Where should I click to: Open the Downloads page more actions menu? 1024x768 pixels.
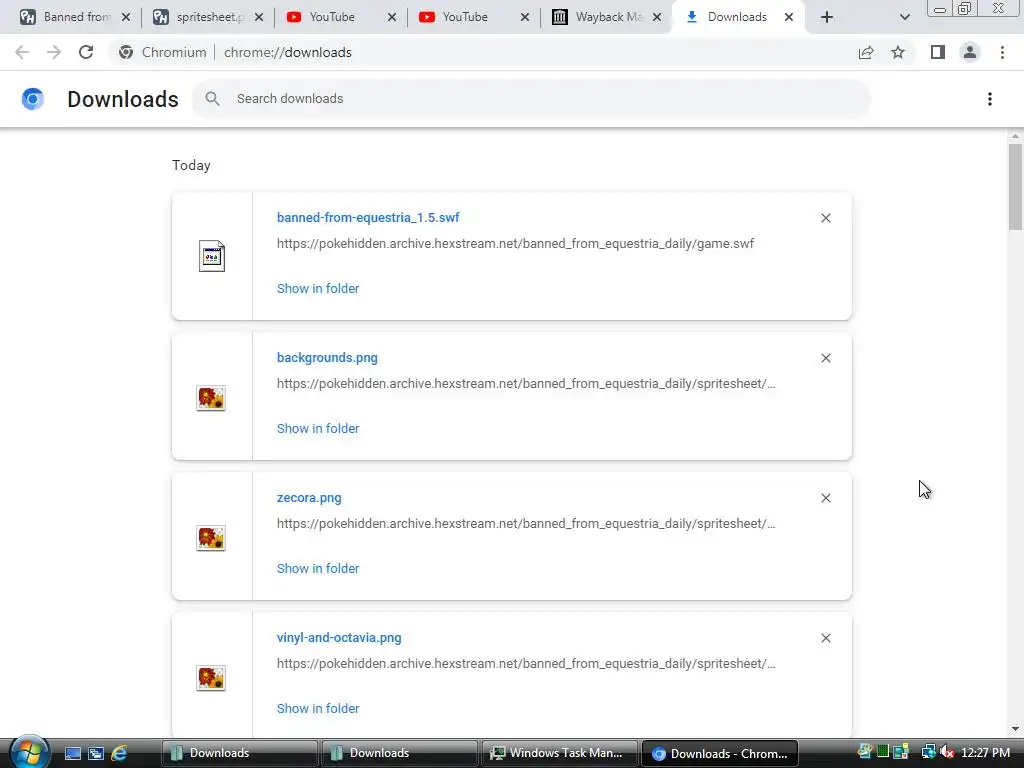990,99
